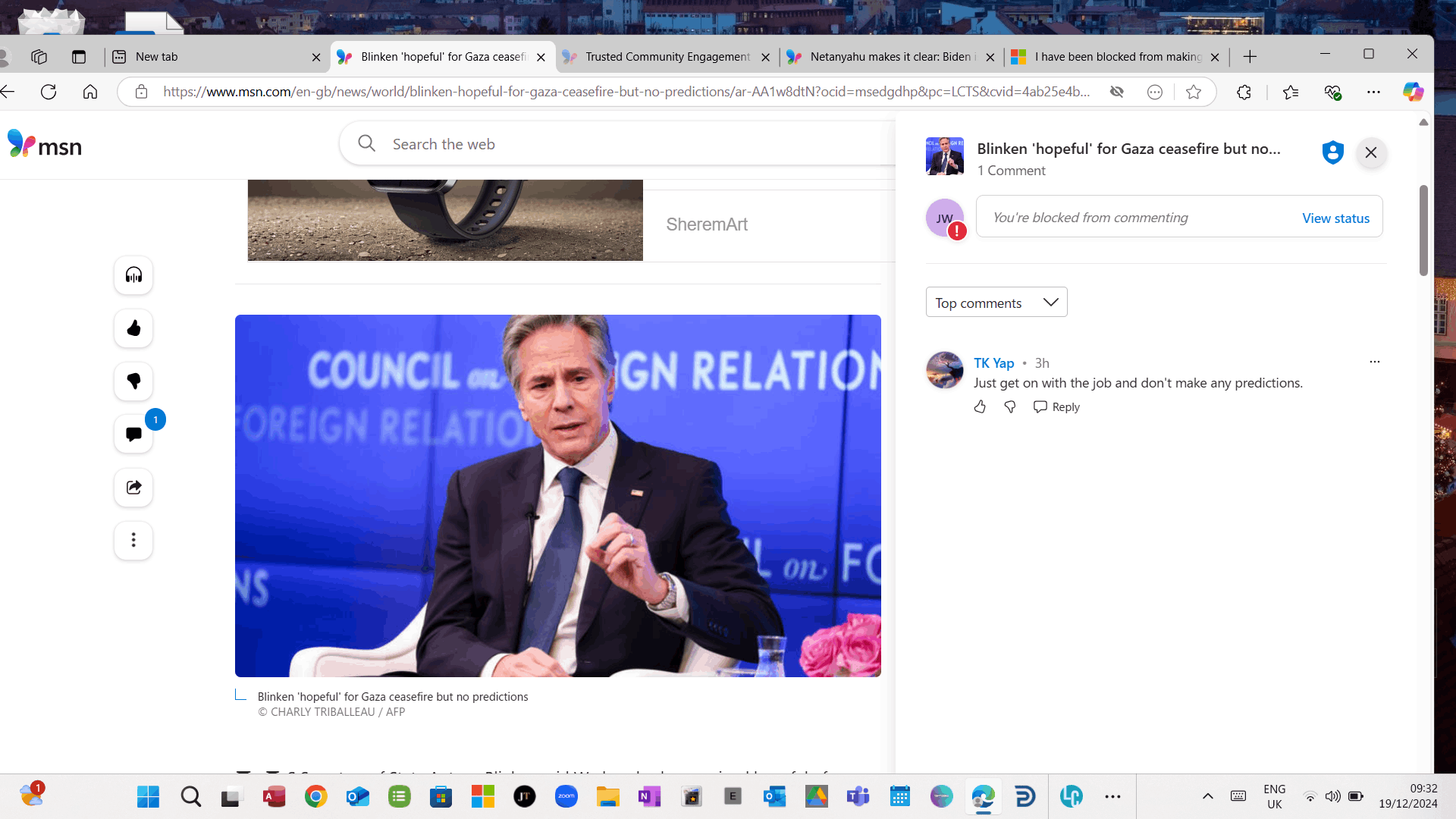Reply to TK Yap's comment
The height and width of the screenshot is (819, 1456).
[x=1056, y=407]
